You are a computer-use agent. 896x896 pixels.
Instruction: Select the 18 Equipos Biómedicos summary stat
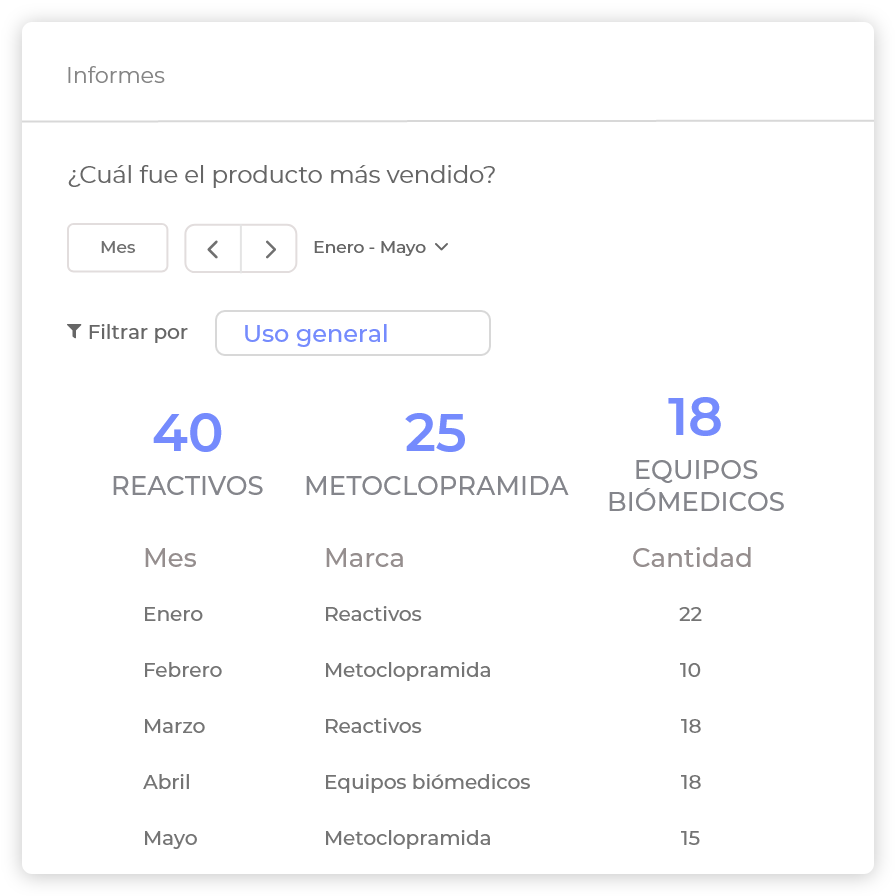coord(695,455)
